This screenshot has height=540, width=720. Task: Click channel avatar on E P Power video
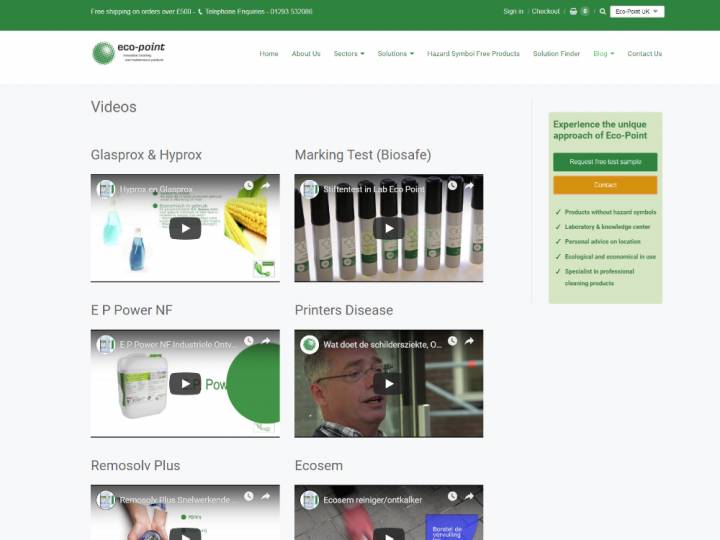click(106, 344)
